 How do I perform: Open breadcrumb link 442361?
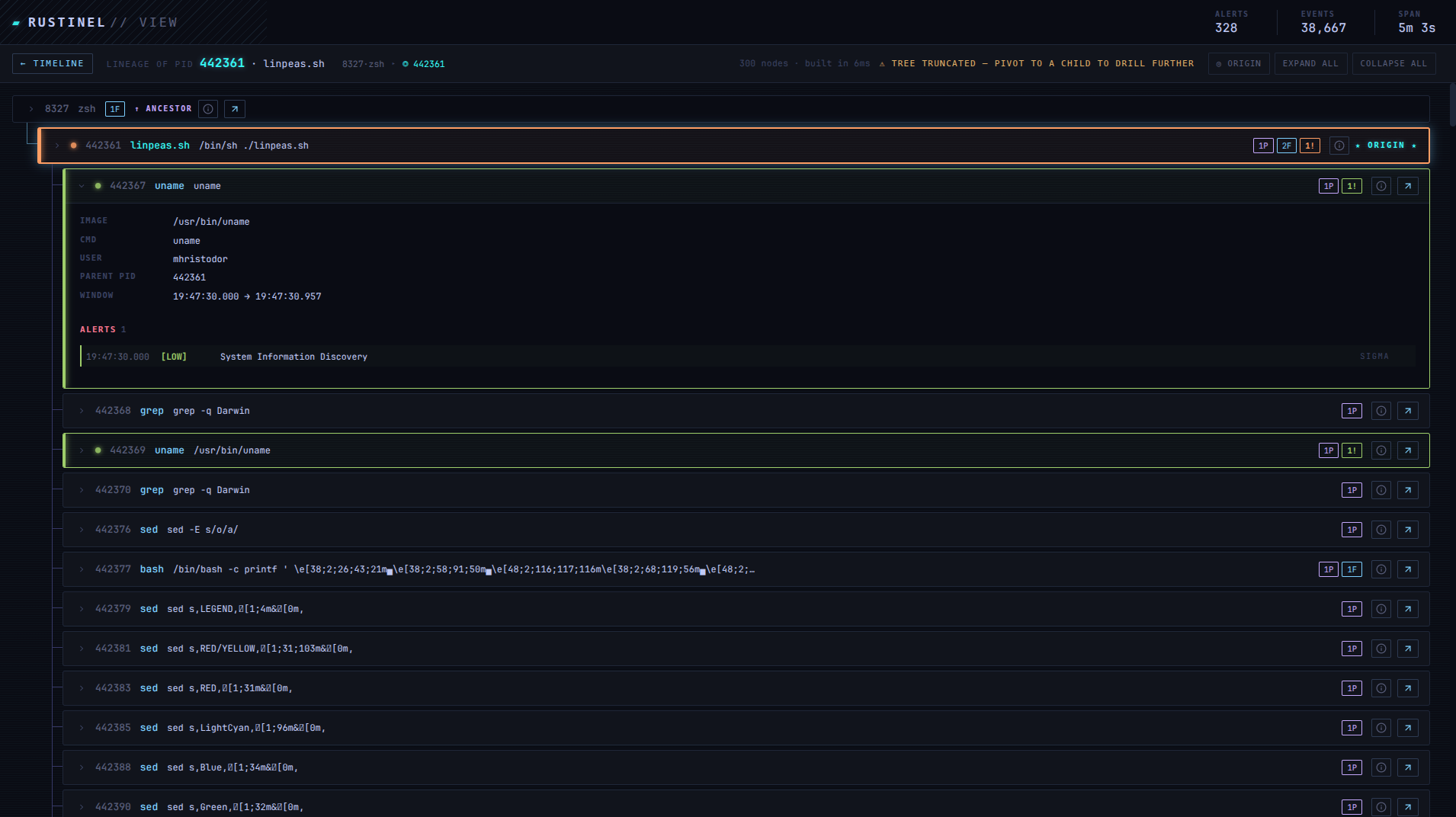424,64
